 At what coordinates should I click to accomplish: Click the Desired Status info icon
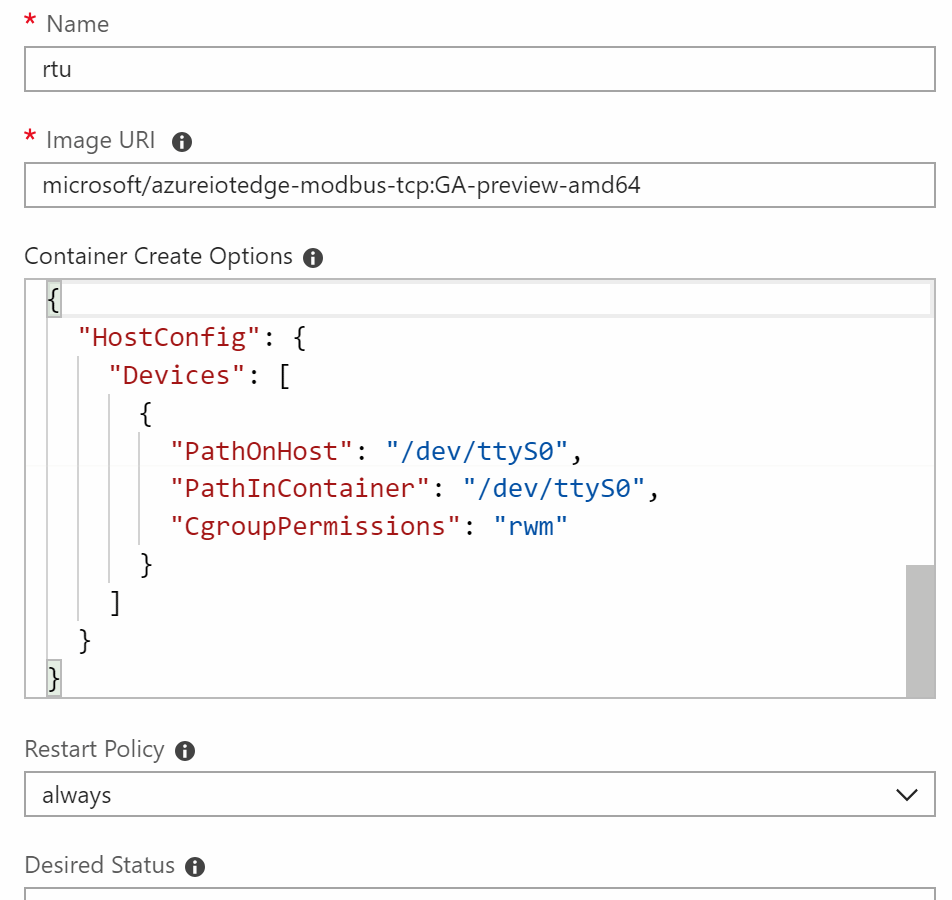click(x=195, y=867)
